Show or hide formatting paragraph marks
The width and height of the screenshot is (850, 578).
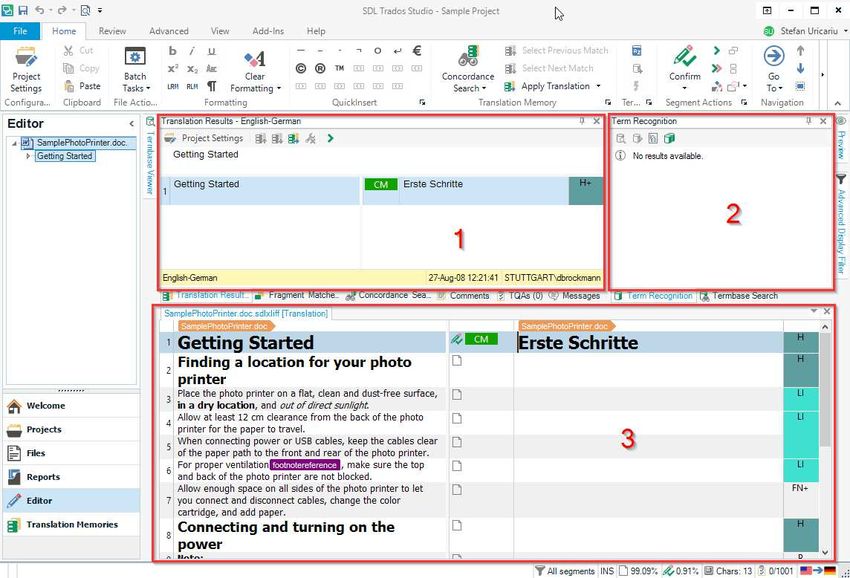(211, 86)
